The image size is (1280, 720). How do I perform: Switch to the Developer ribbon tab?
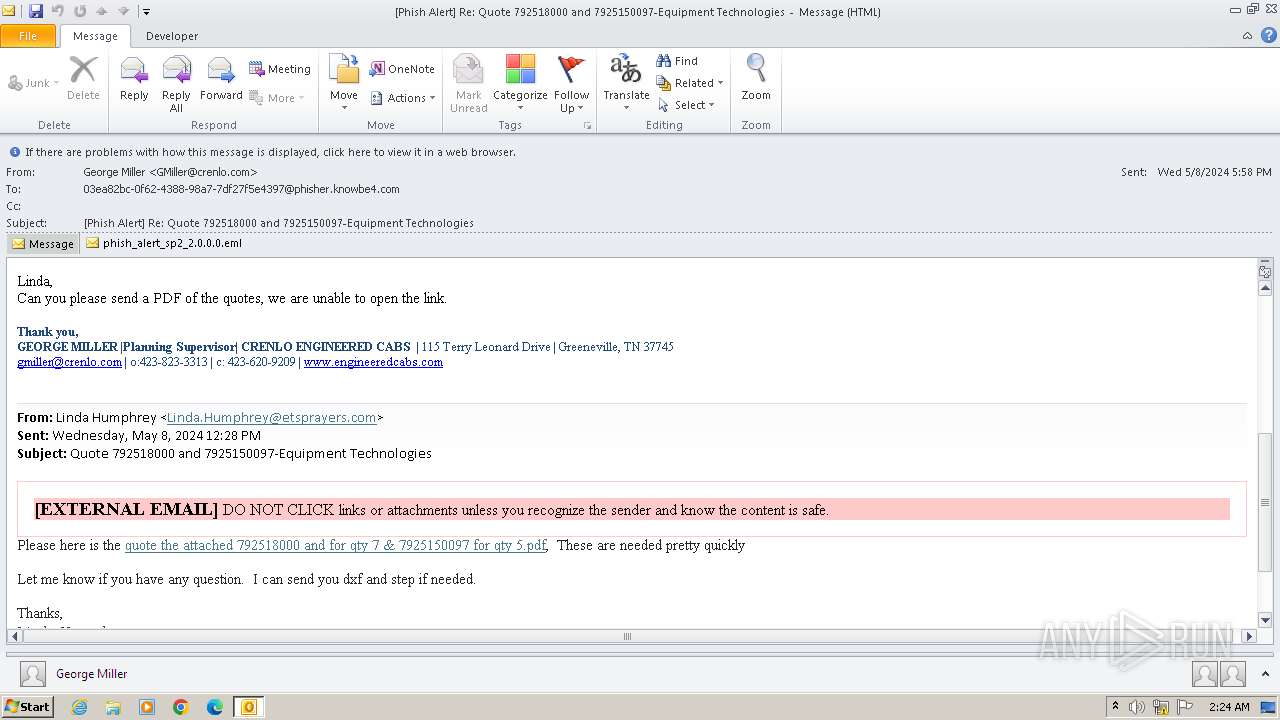(x=172, y=36)
